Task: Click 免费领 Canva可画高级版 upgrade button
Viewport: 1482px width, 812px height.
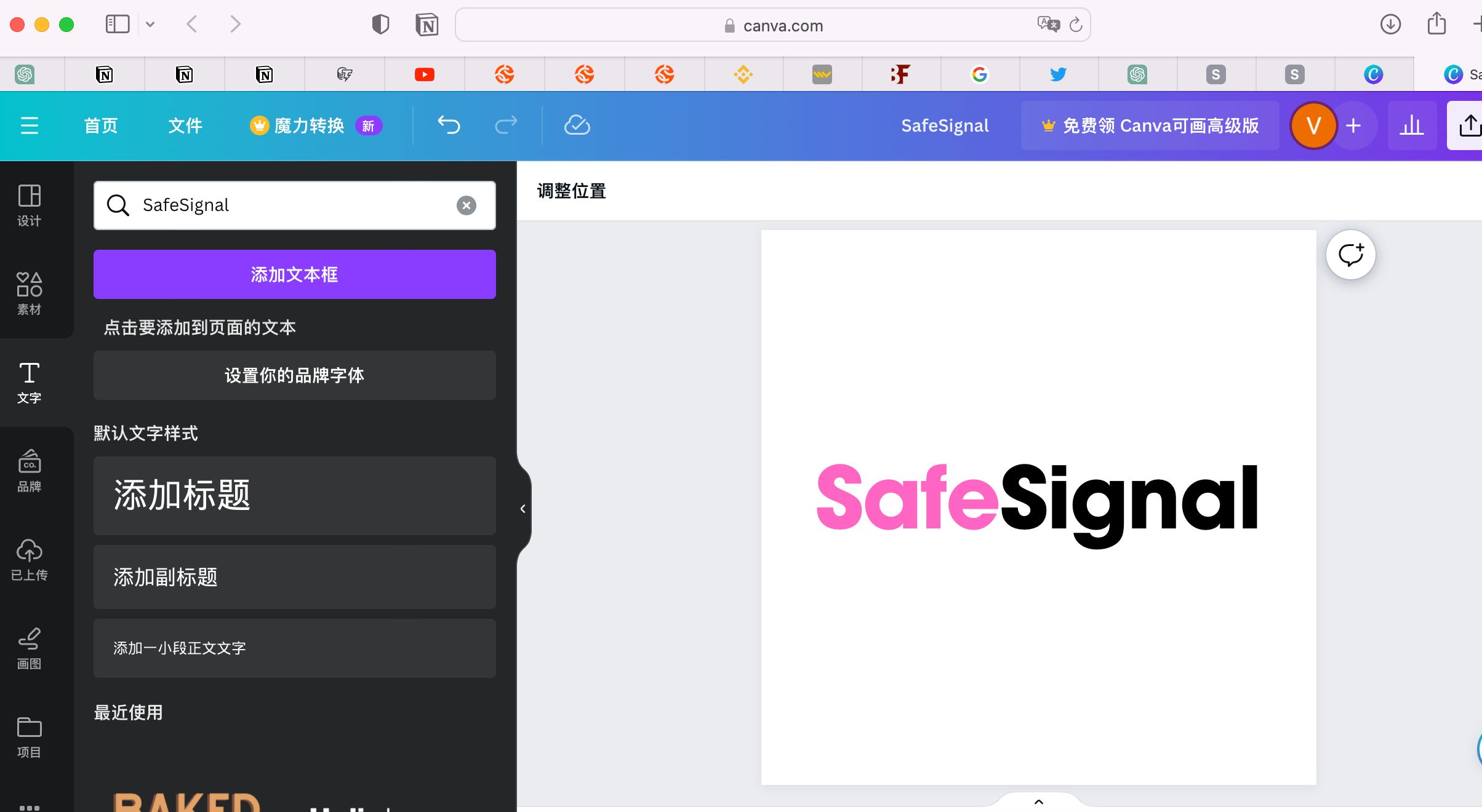Action: [x=1150, y=125]
